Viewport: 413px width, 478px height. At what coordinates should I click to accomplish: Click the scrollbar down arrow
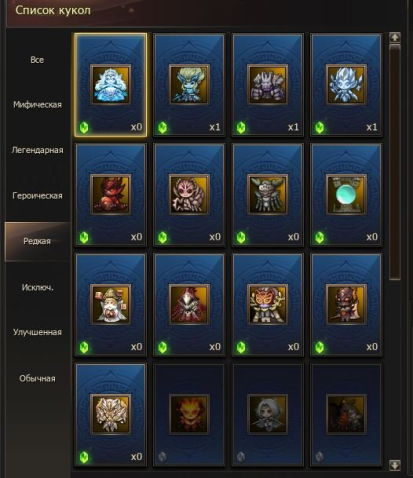395,465
